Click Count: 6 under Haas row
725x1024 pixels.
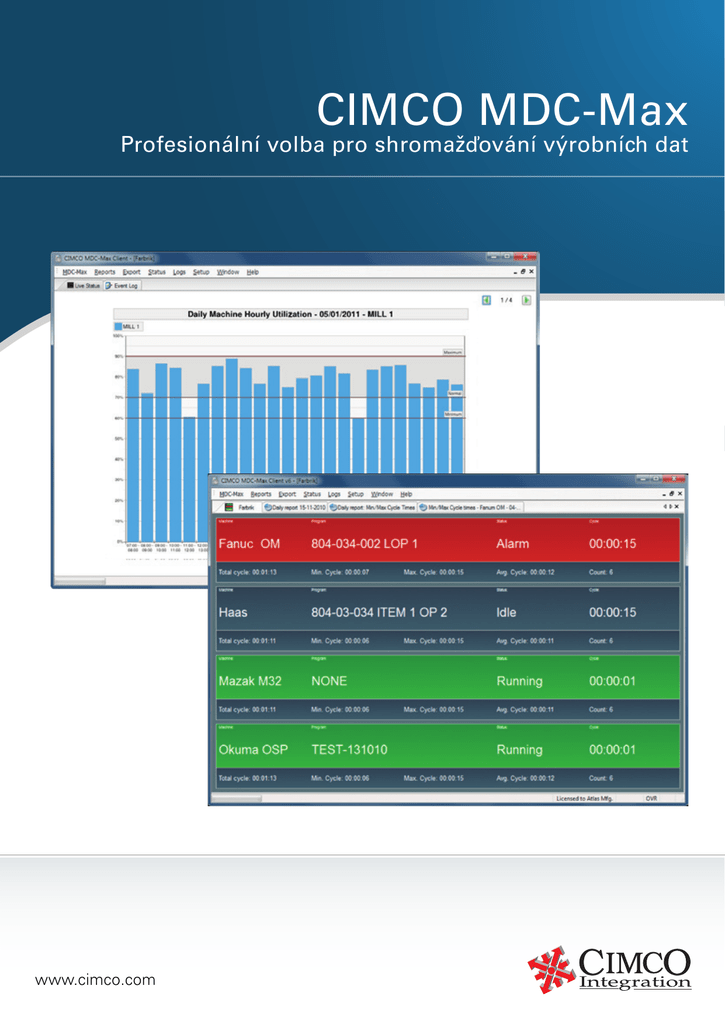[601, 641]
